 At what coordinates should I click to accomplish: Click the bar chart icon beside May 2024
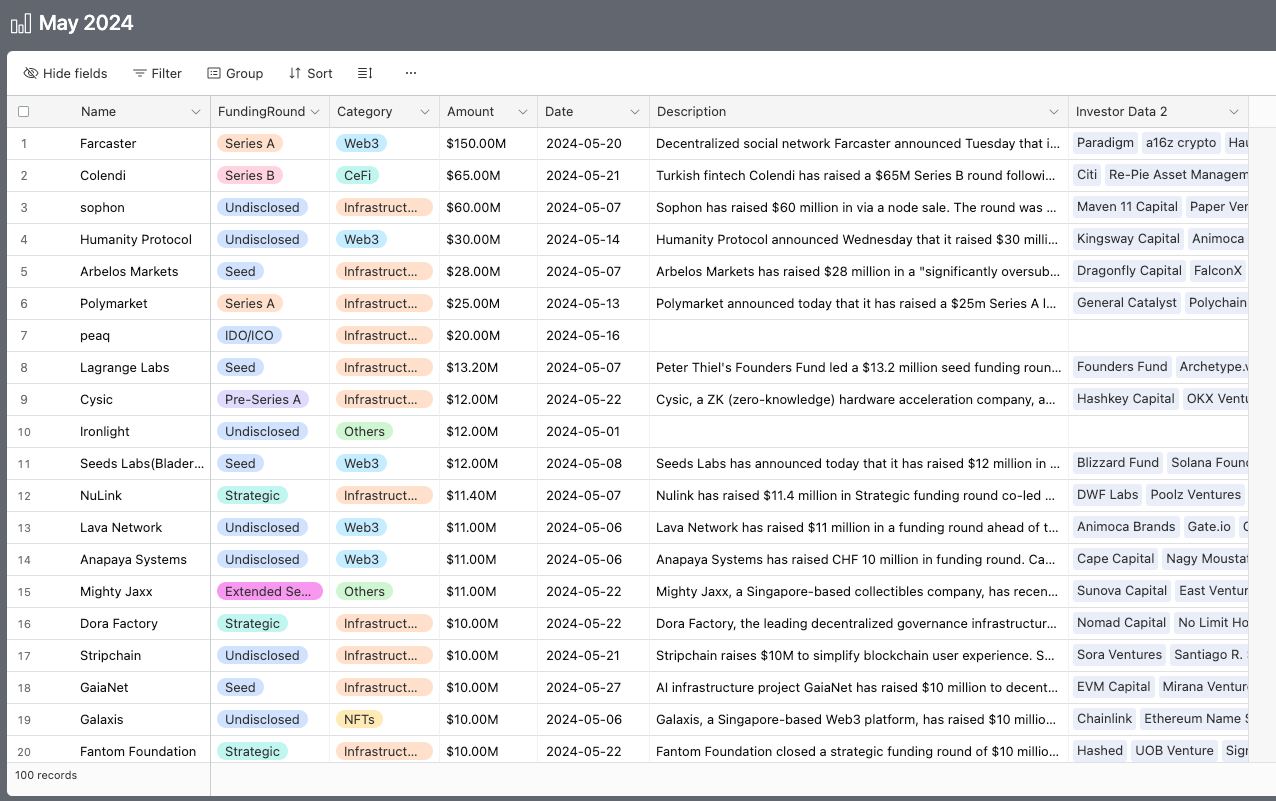pos(20,22)
